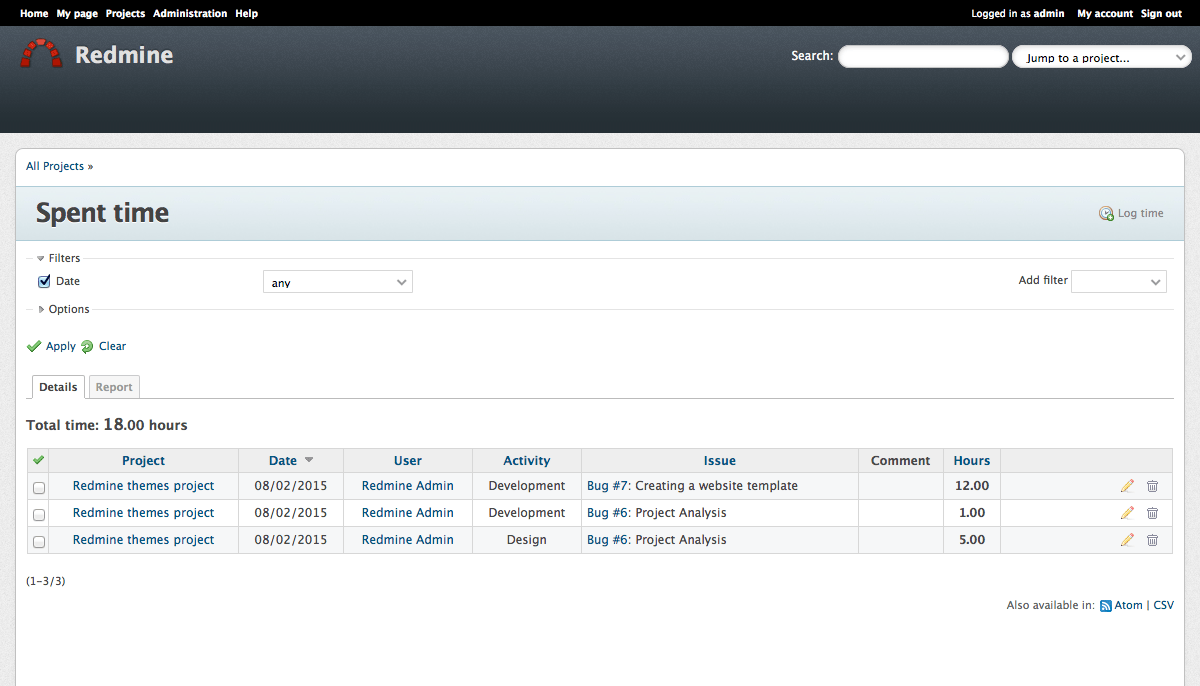Click the Date column sort arrow icon
Viewport: 1200px width, 686px height.
tap(309, 460)
